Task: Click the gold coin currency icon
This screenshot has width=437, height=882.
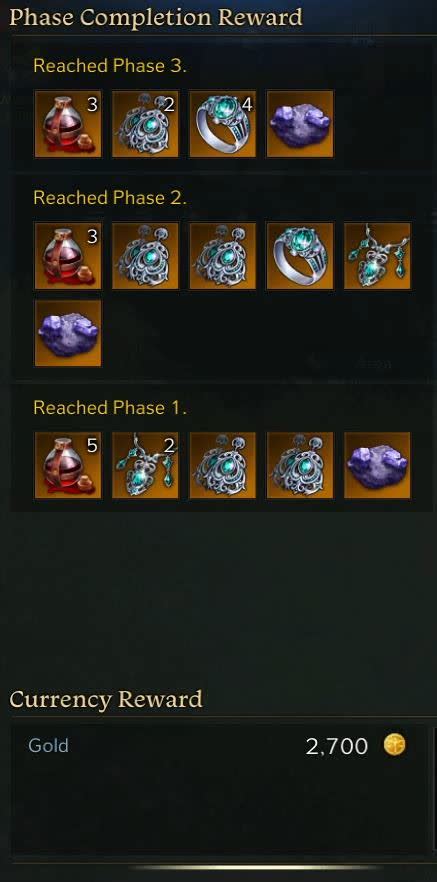Action: click(394, 746)
